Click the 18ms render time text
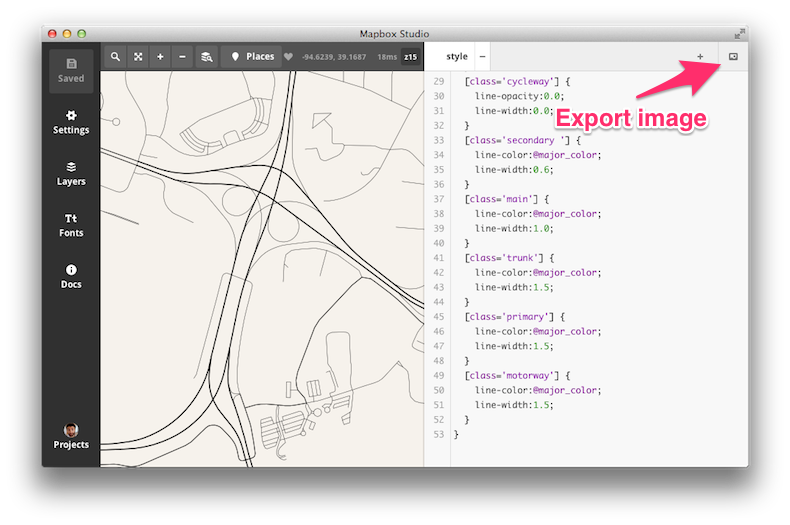The height and width of the screenshot is (525, 790). coord(387,57)
